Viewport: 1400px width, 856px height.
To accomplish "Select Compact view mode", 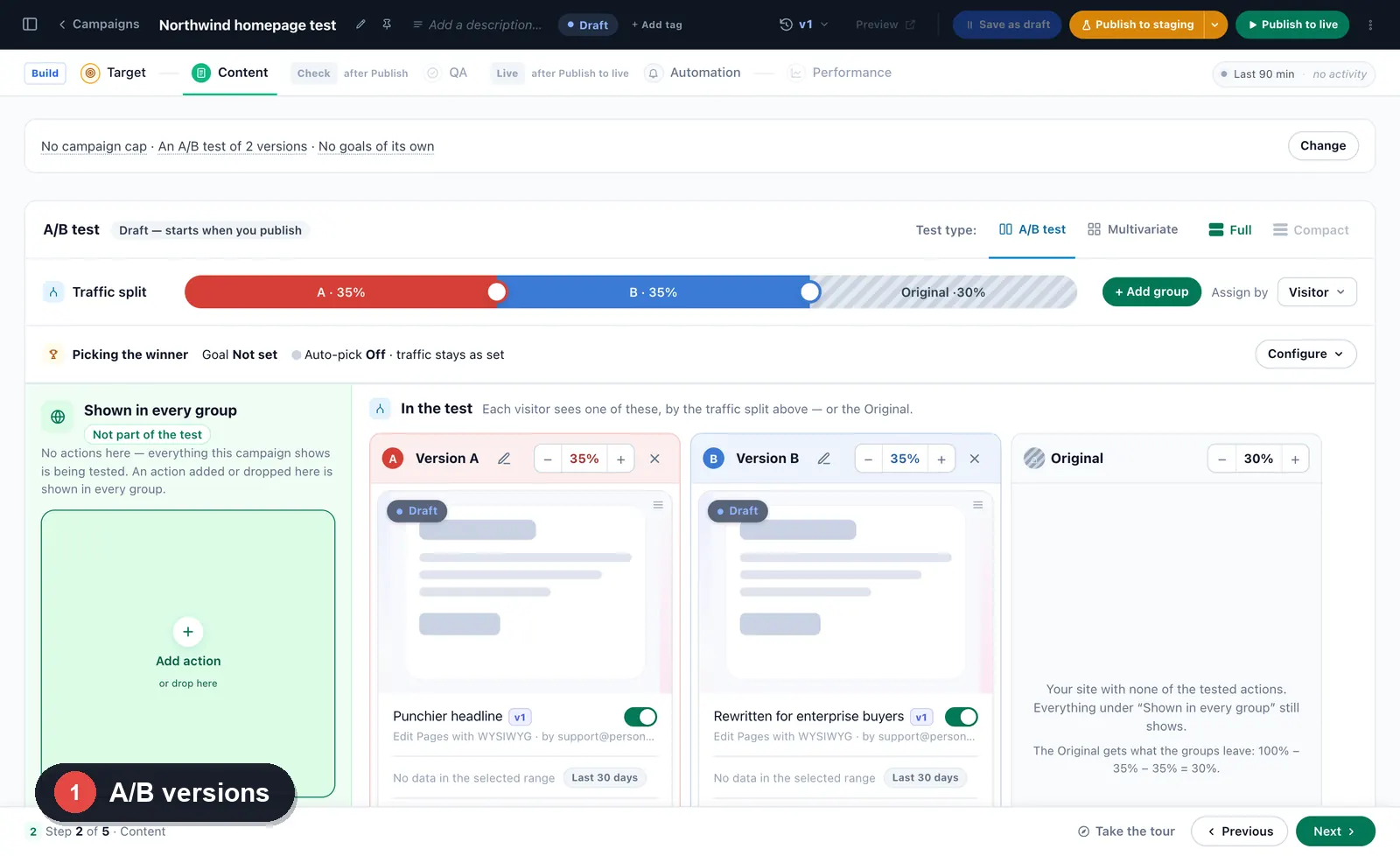I will point(1311,230).
